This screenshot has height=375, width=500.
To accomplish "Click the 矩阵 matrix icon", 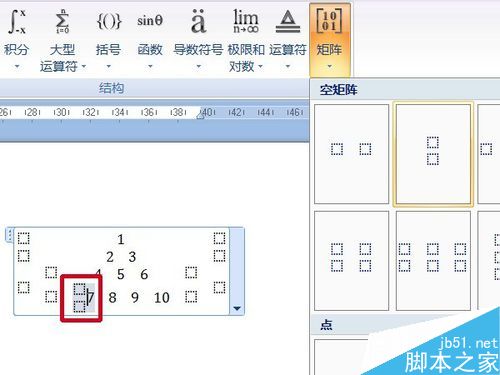I will [x=329, y=21].
